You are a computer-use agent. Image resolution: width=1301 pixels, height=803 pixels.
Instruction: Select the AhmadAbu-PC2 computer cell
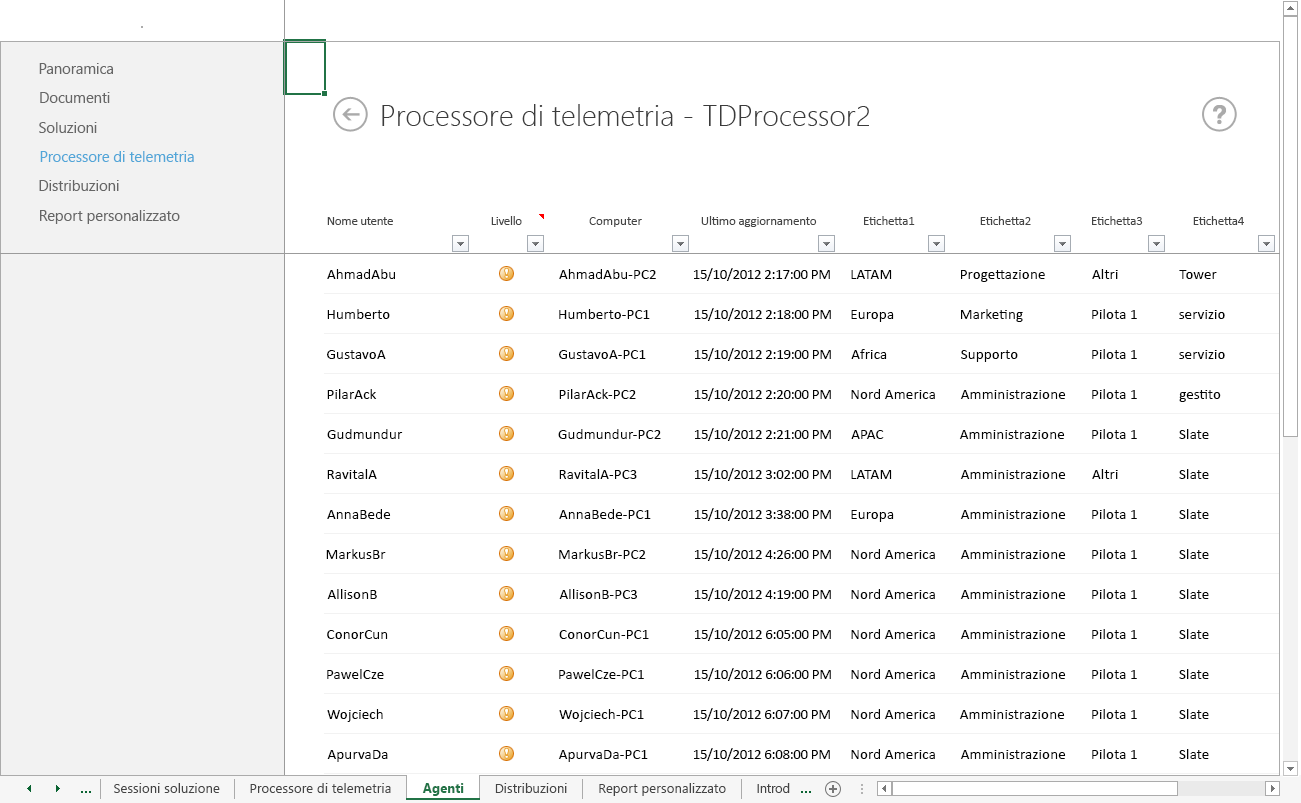607,274
